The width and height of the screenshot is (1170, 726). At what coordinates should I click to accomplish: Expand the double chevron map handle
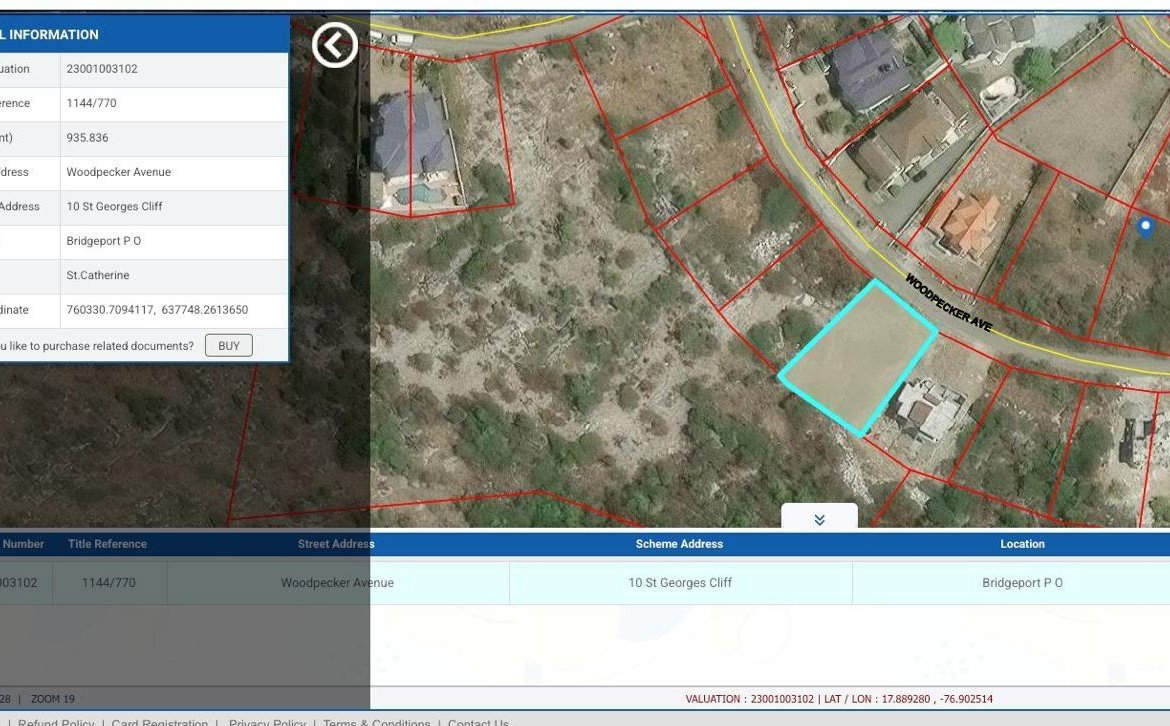pyautogui.click(x=819, y=519)
